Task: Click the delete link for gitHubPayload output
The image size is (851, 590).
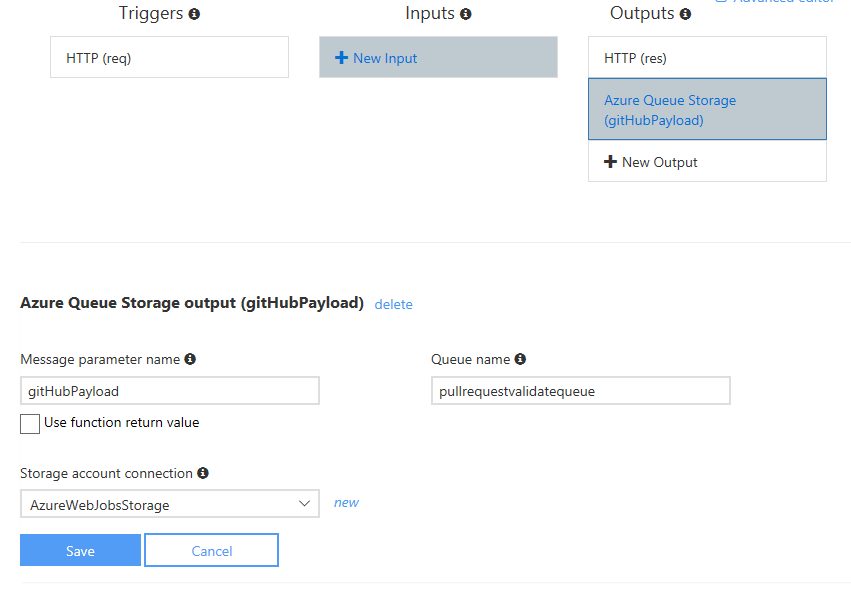Action: click(393, 304)
